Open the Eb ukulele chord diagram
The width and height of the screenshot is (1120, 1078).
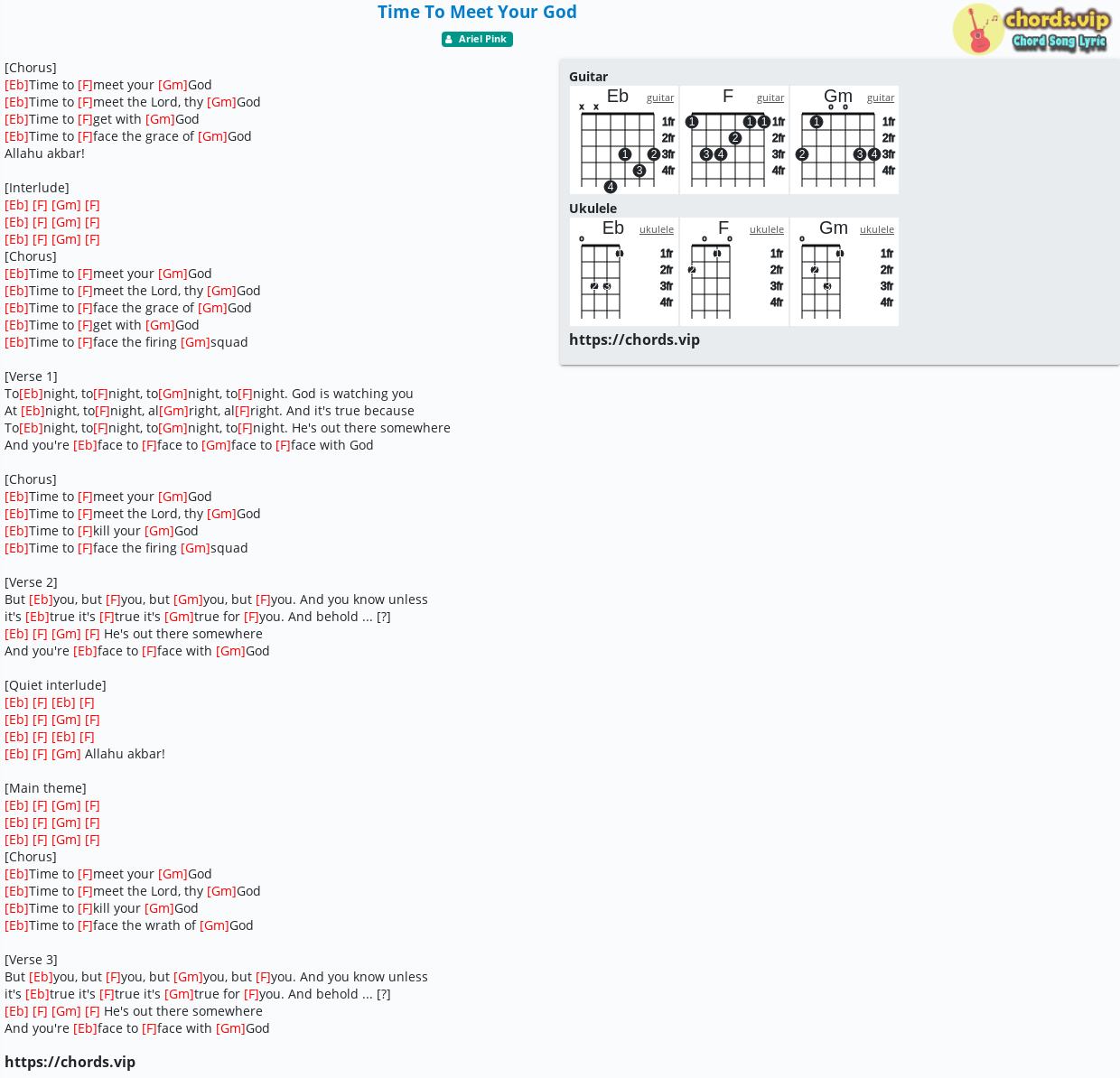(x=624, y=272)
